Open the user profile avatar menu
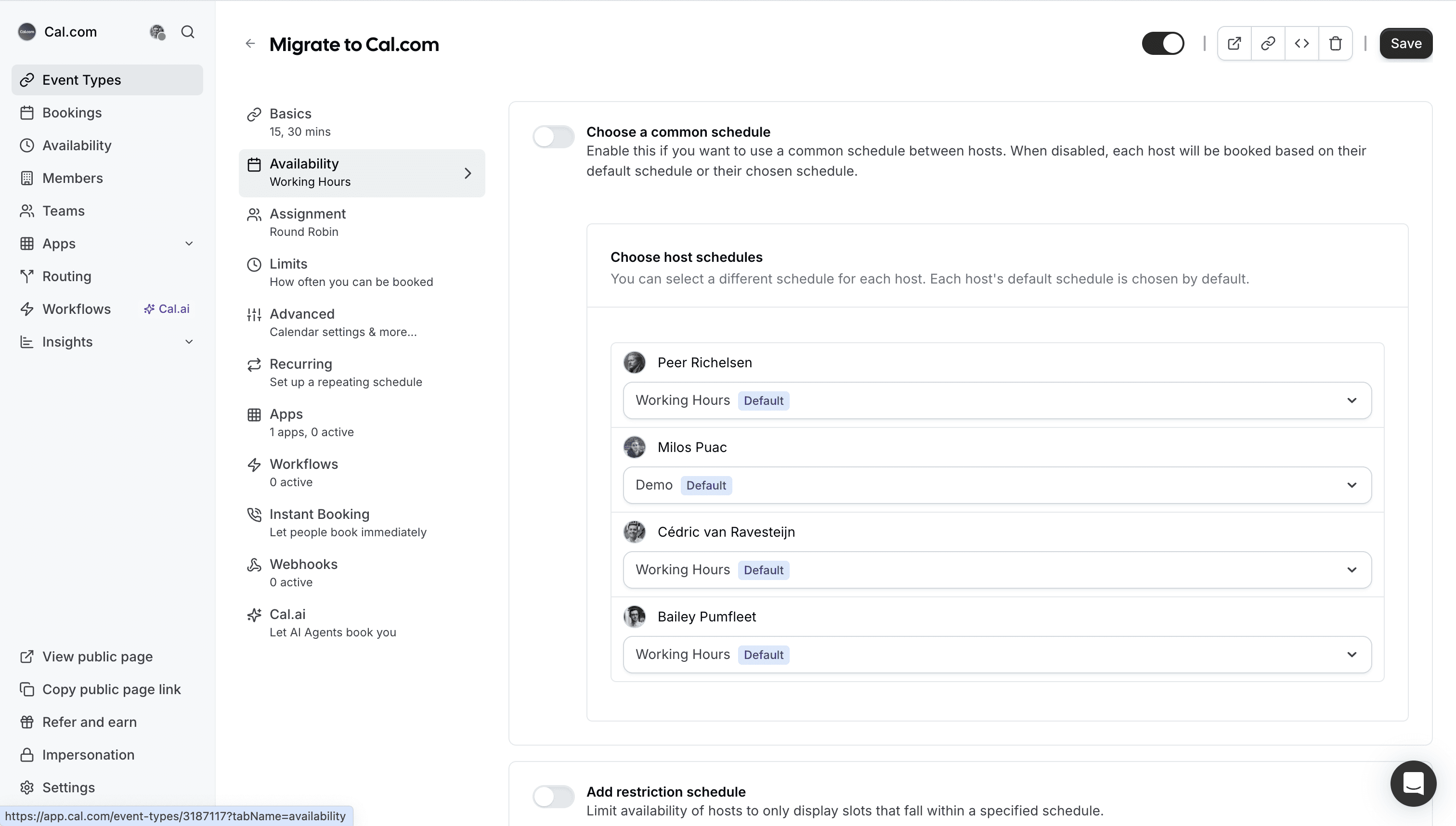The image size is (1456, 826). 157,32
